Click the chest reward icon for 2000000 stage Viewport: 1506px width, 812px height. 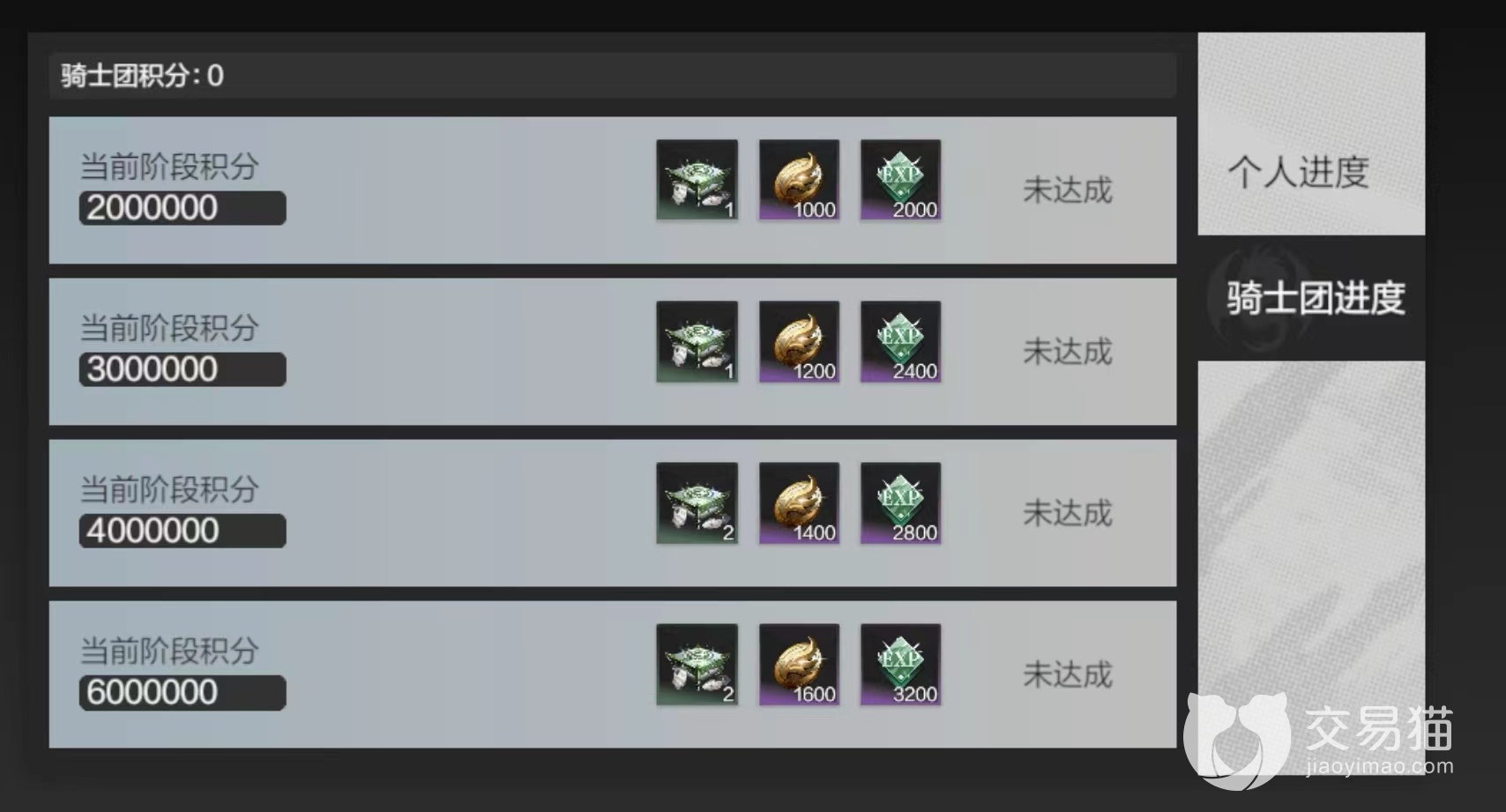pyautogui.click(x=697, y=180)
